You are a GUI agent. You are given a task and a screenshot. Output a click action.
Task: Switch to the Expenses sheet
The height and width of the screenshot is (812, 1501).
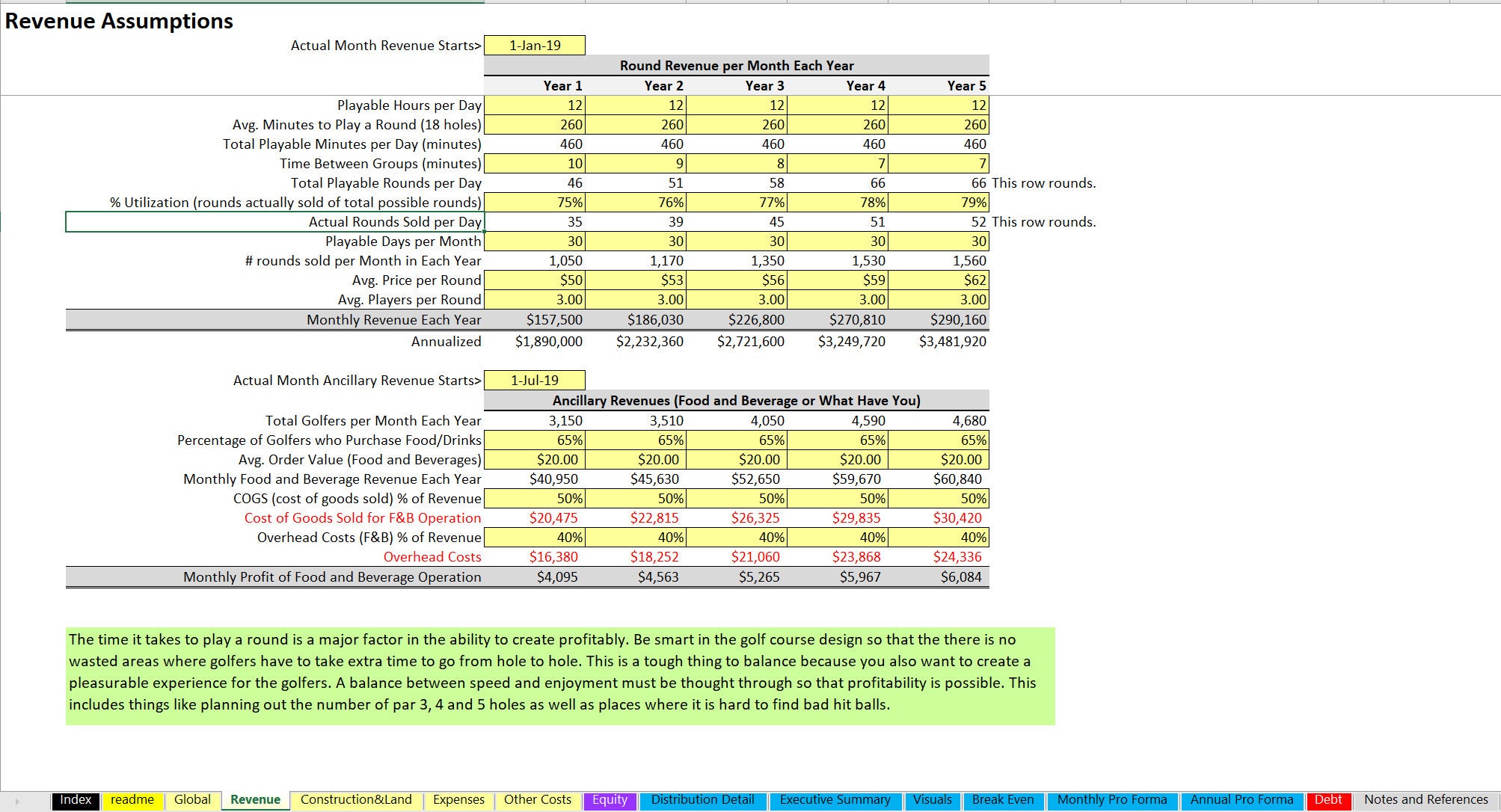[458, 799]
